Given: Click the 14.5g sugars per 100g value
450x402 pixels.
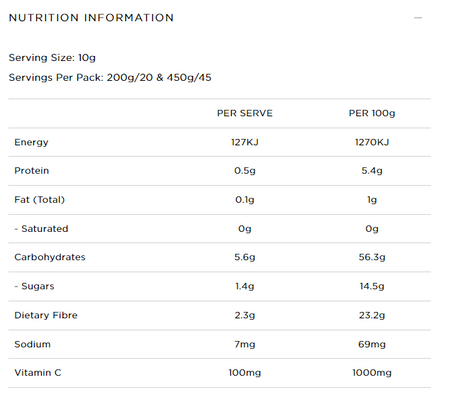Looking at the screenshot, I should [x=372, y=286].
